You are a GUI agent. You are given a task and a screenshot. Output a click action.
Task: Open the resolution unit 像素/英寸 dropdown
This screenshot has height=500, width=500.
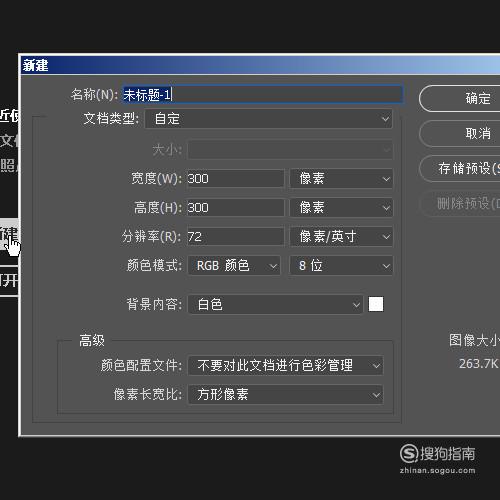341,237
